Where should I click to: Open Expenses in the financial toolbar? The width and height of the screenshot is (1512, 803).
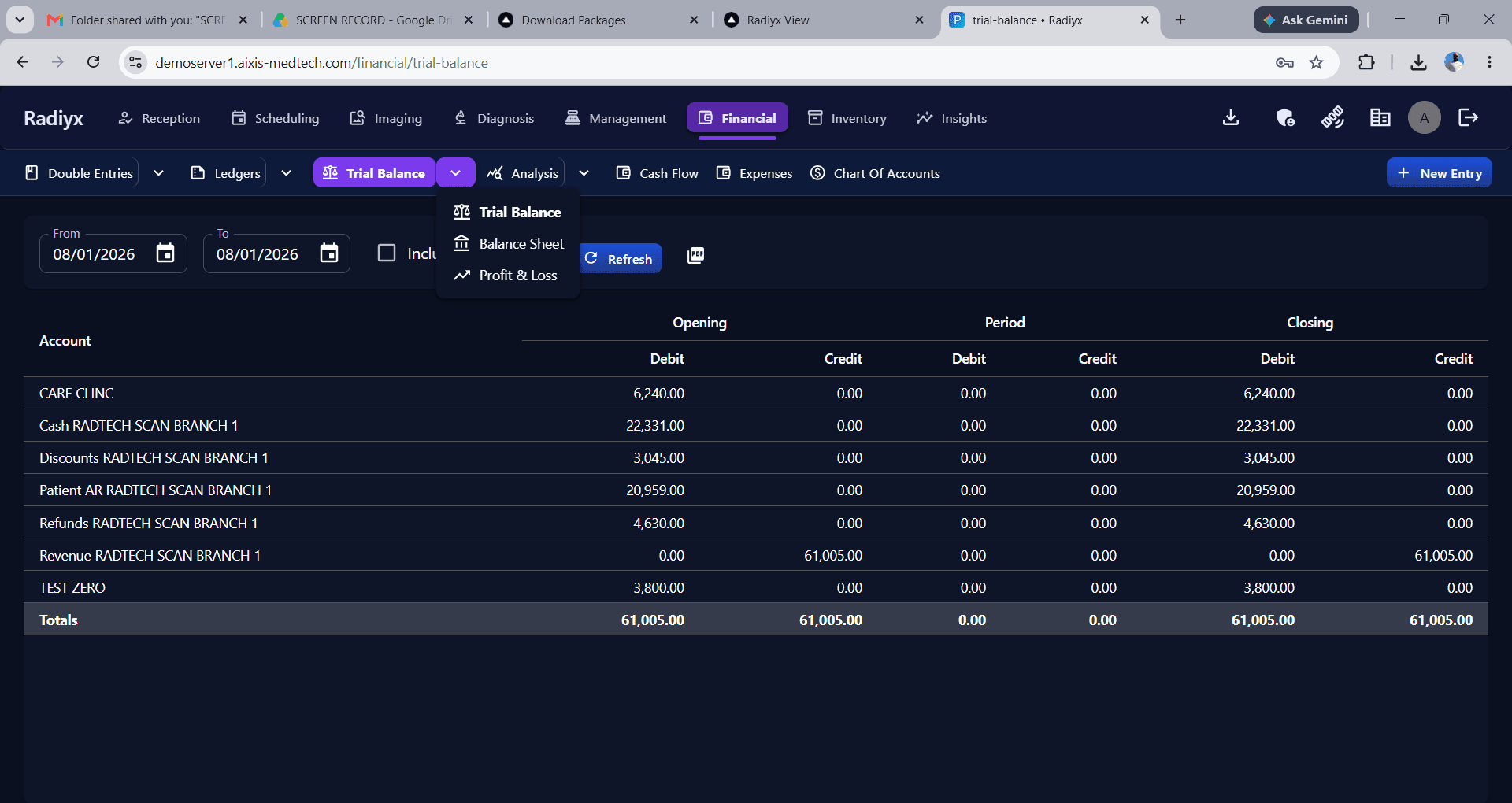(x=754, y=173)
